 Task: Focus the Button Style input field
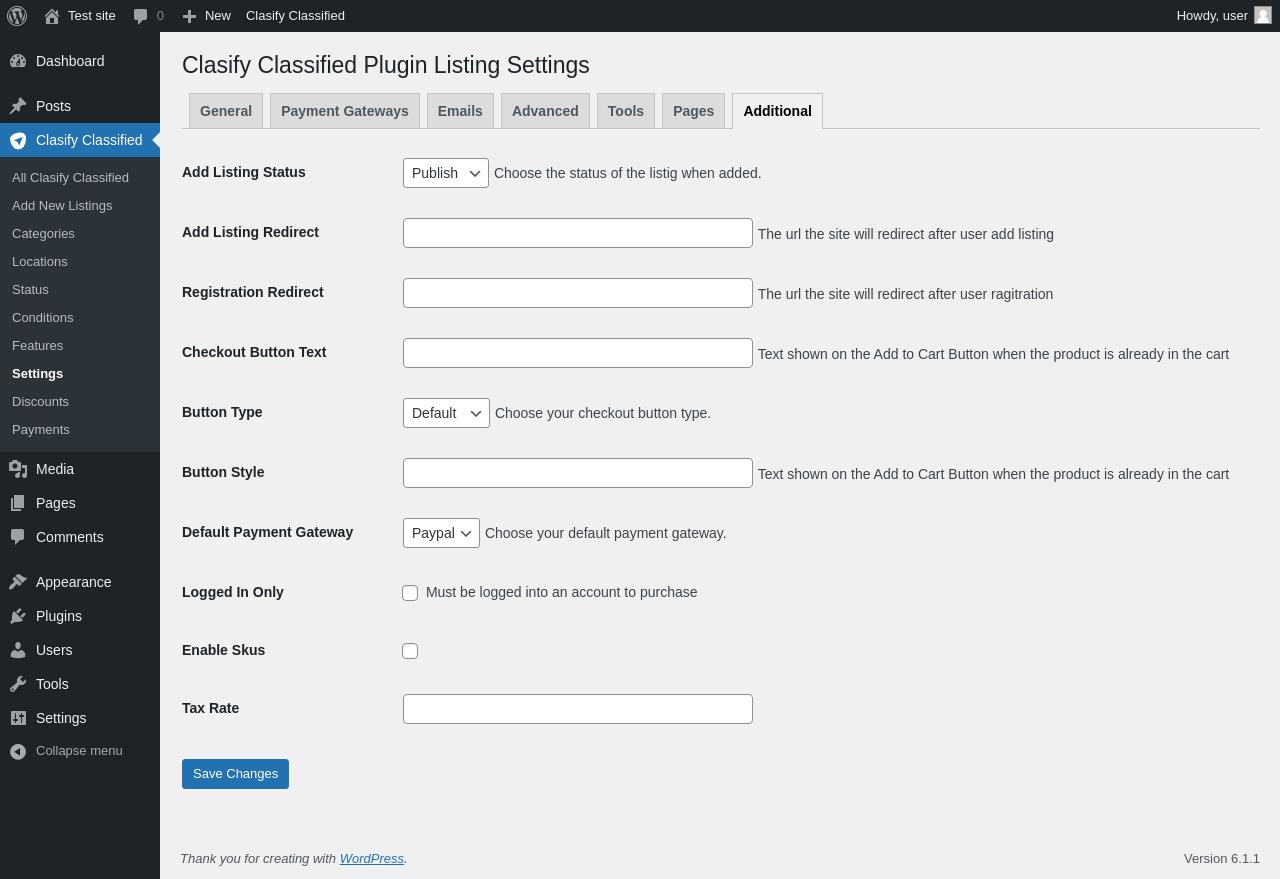pyautogui.click(x=578, y=473)
